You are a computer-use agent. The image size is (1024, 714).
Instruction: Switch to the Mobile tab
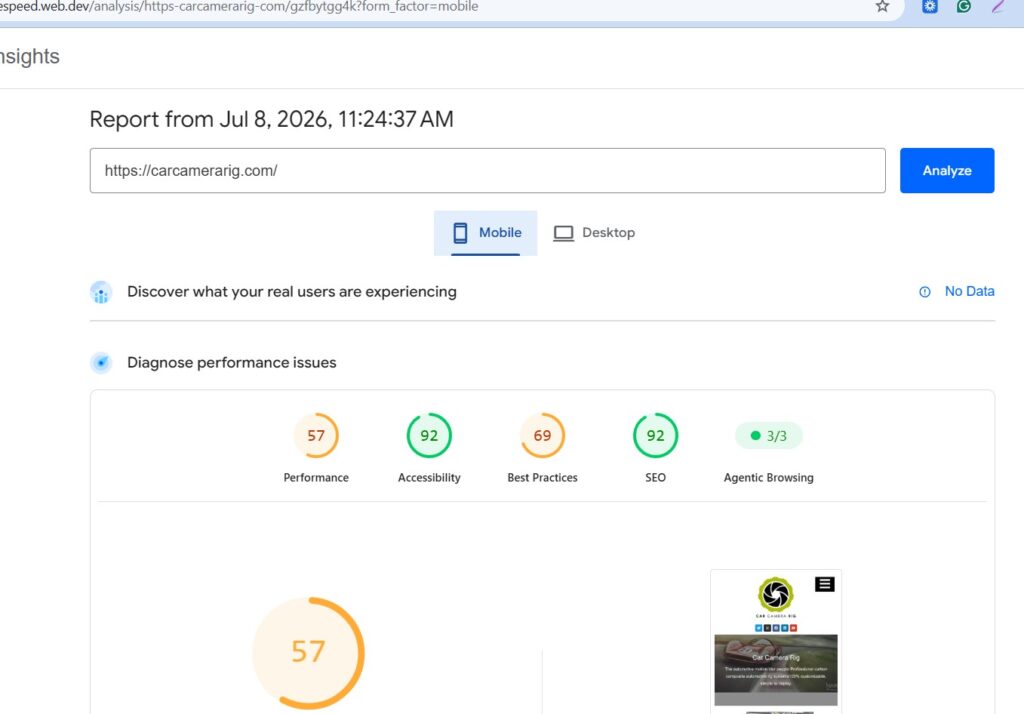[485, 233]
